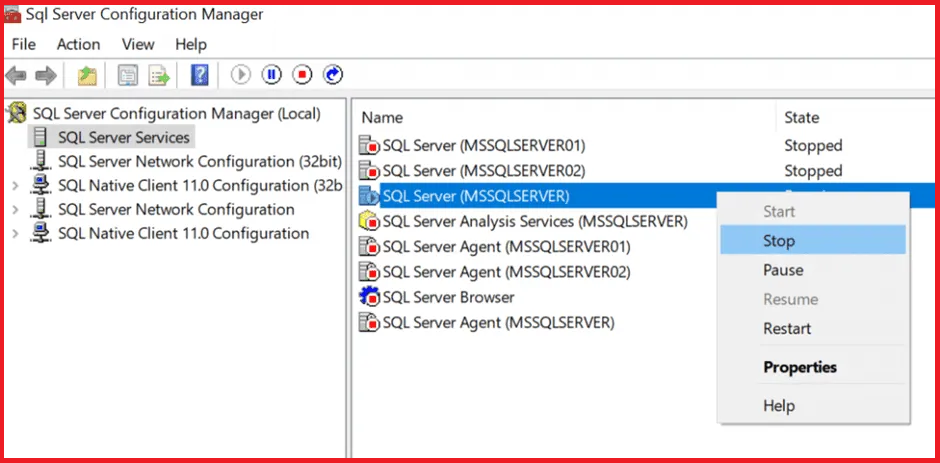Select the SQL Server (MSSQLSERVER02) row name
The height and width of the screenshot is (463, 940).
pyautogui.click(x=484, y=170)
